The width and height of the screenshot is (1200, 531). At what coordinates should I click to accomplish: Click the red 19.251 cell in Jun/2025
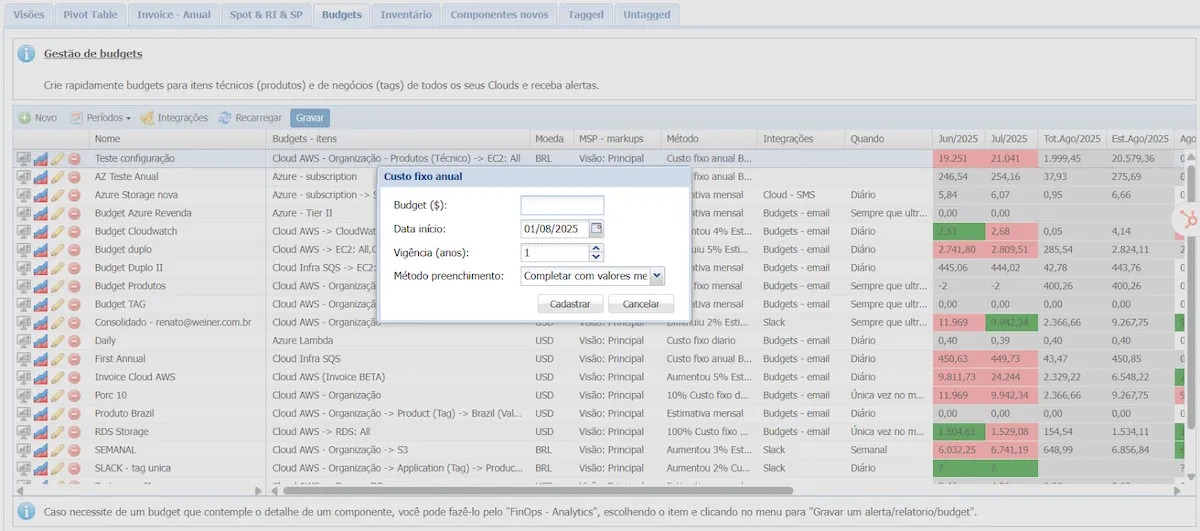coord(959,158)
